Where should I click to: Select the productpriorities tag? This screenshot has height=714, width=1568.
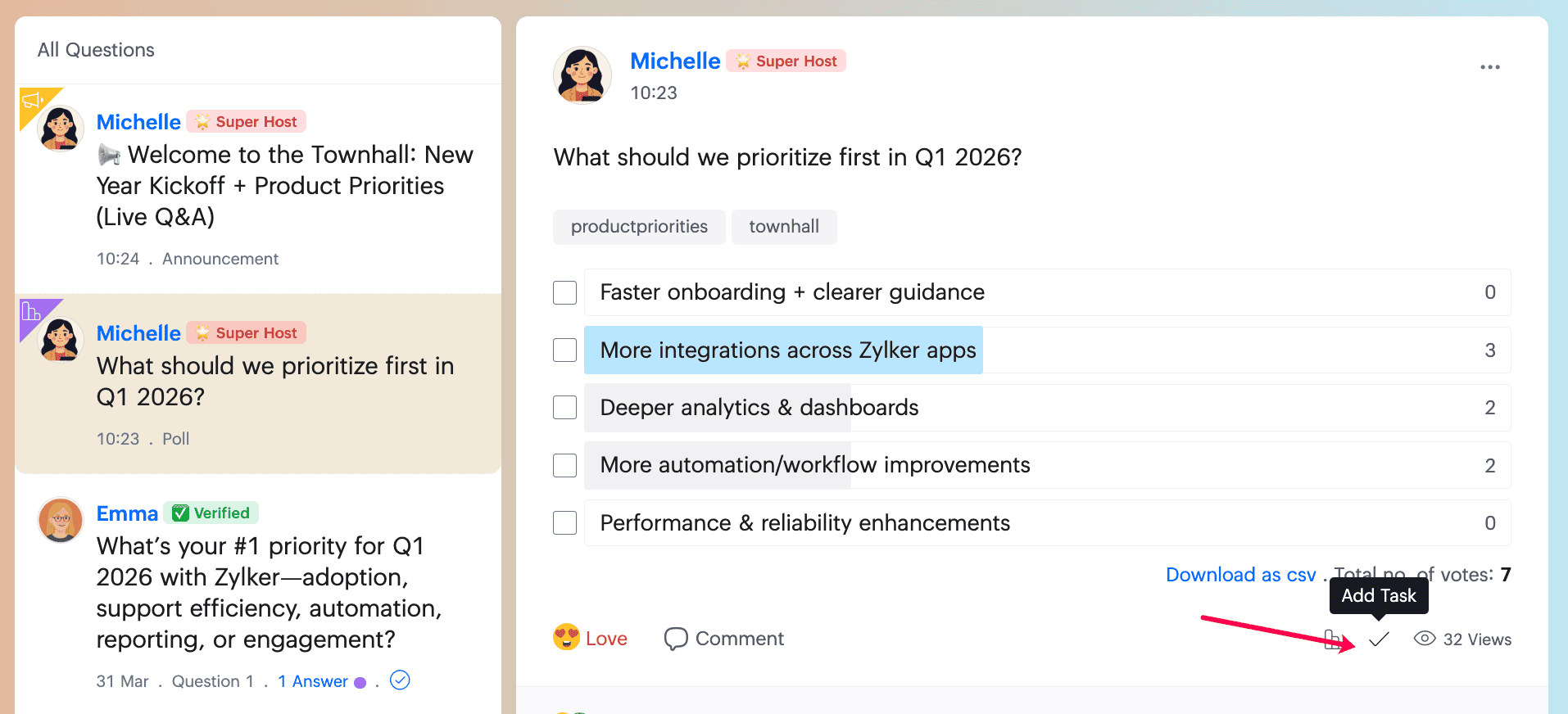639,227
